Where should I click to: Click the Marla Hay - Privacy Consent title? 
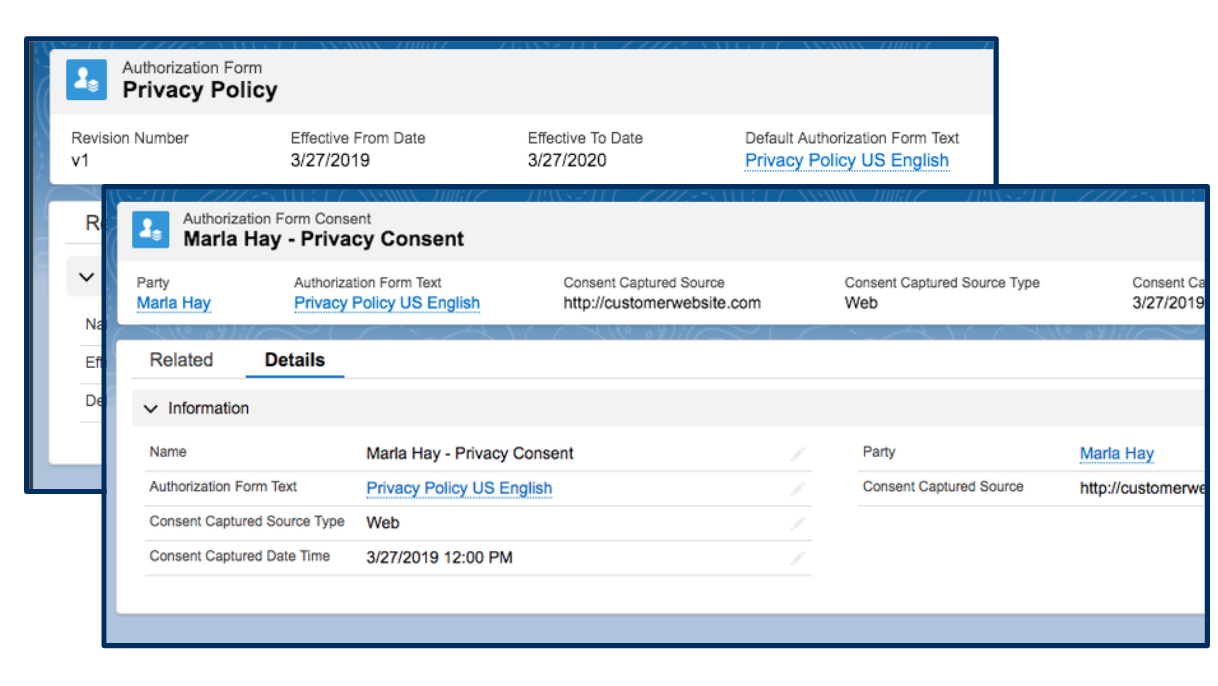[x=323, y=240]
